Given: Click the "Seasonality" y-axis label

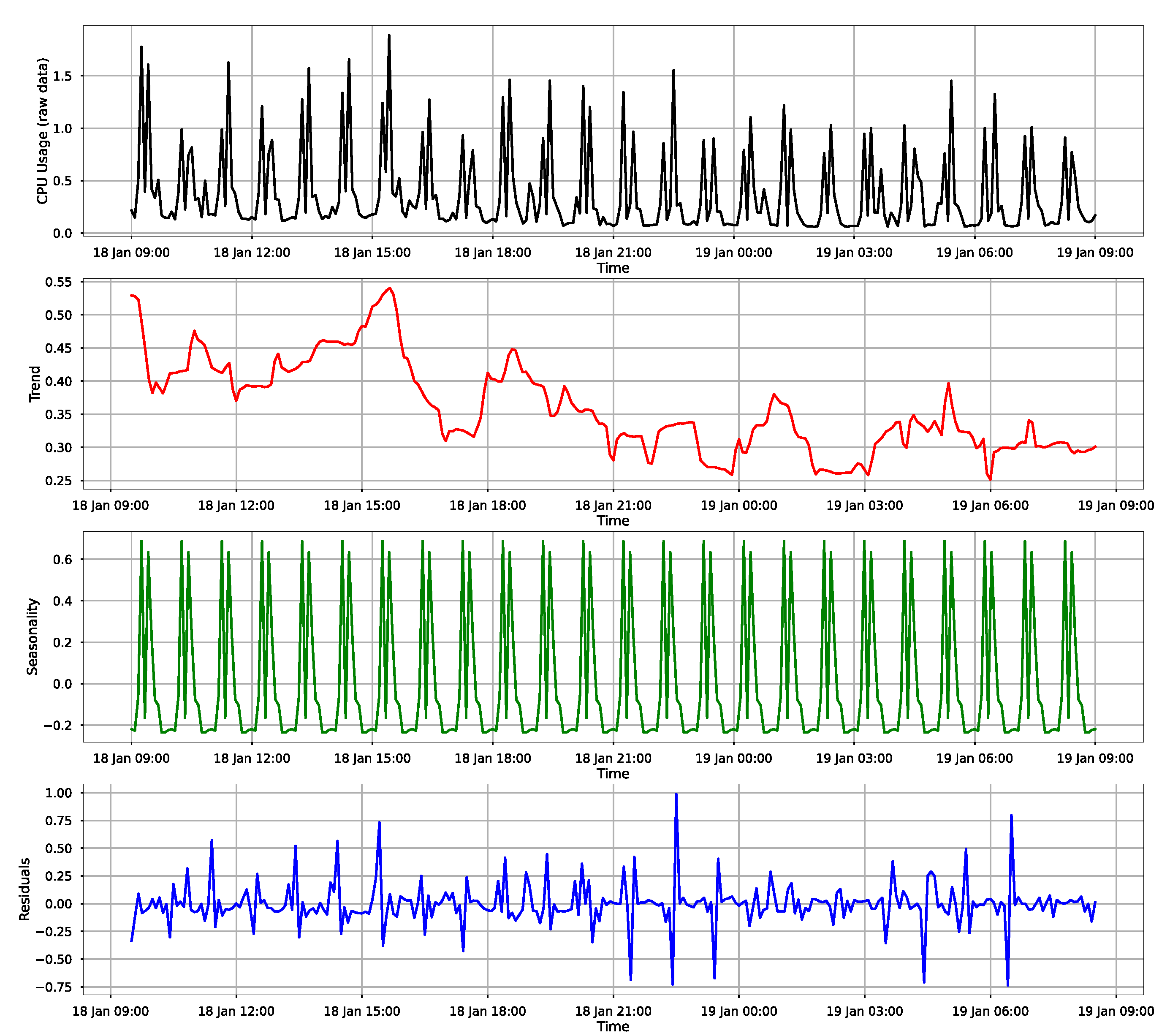Looking at the screenshot, I should (33, 637).
